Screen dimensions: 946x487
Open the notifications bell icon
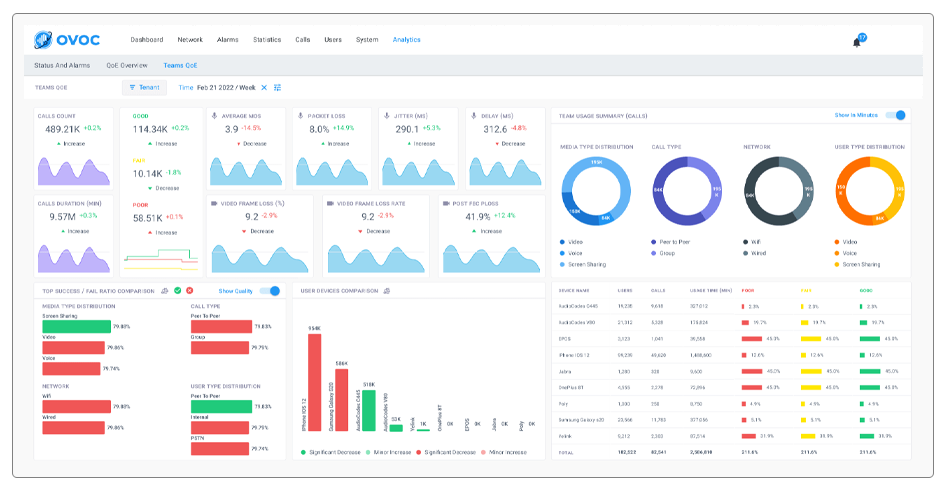click(857, 42)
